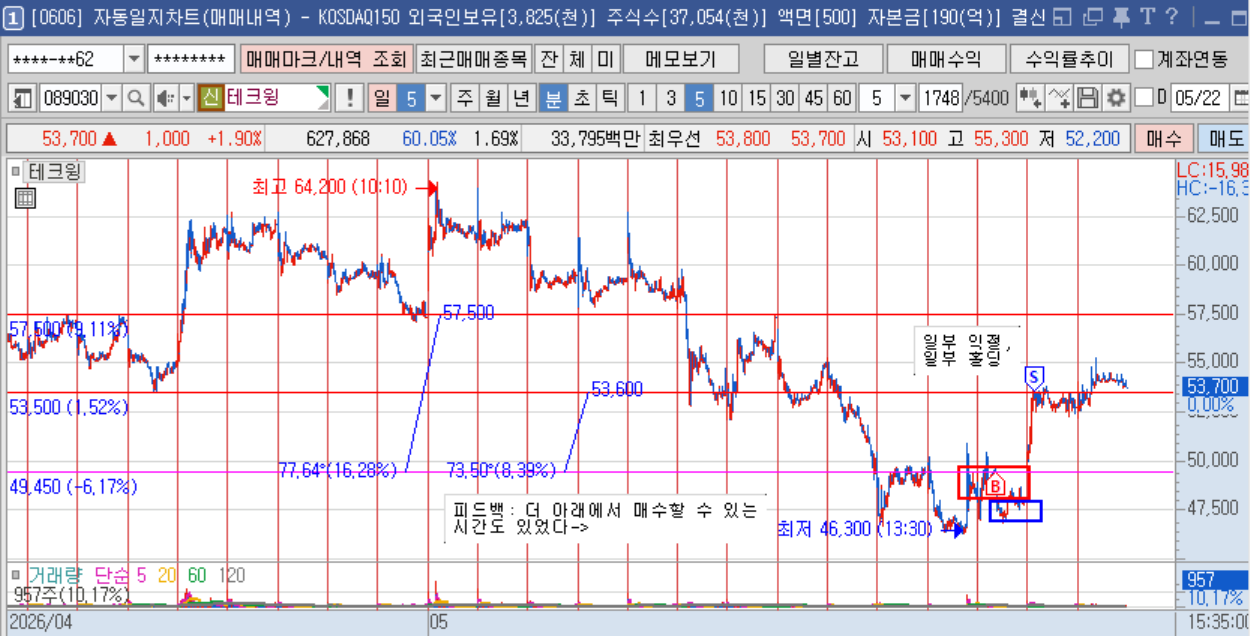The height and width of the screenshot is (636, 1250).
Task: Open the stock code 089030 dropdown arrow
Action: pyautogui.click(x=111, y=98)
